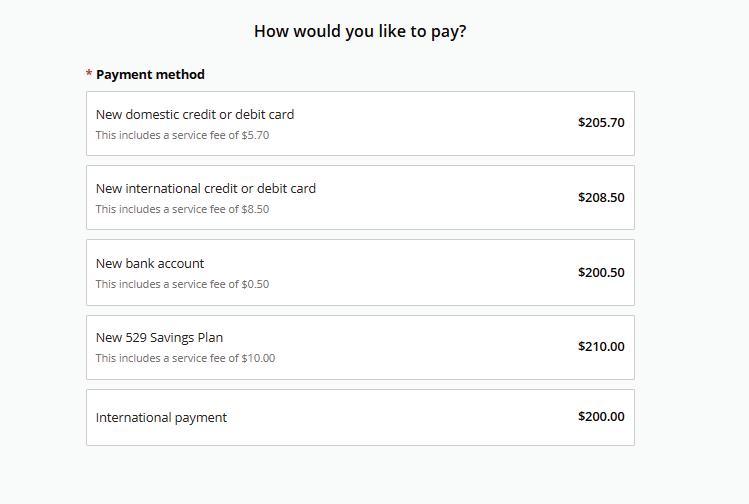Select the $200.00 amount
The height and width of the screenshot is (504, 749).
coord(601,416)
